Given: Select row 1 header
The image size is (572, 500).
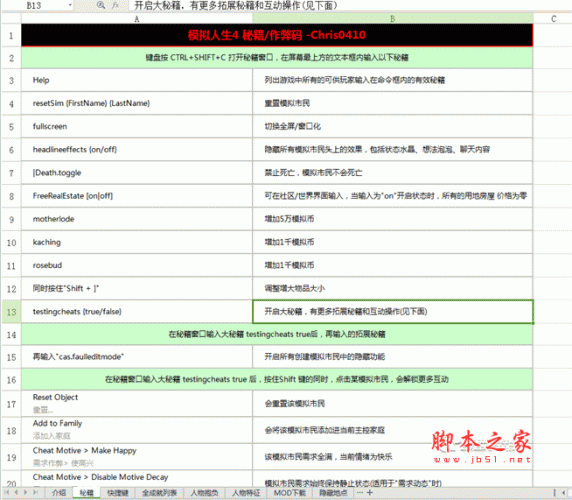Looking at the screenshot, I should coord(11,35).
